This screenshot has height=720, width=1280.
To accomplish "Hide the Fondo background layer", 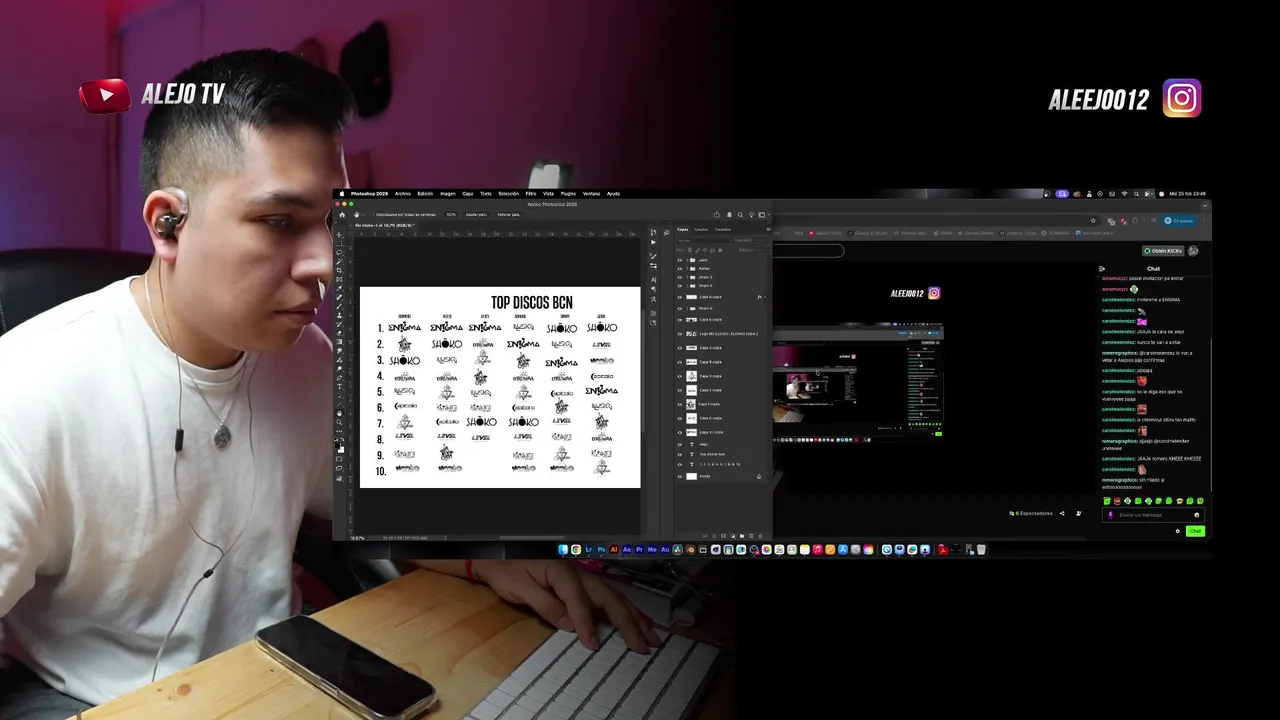I will pos(680,476).
